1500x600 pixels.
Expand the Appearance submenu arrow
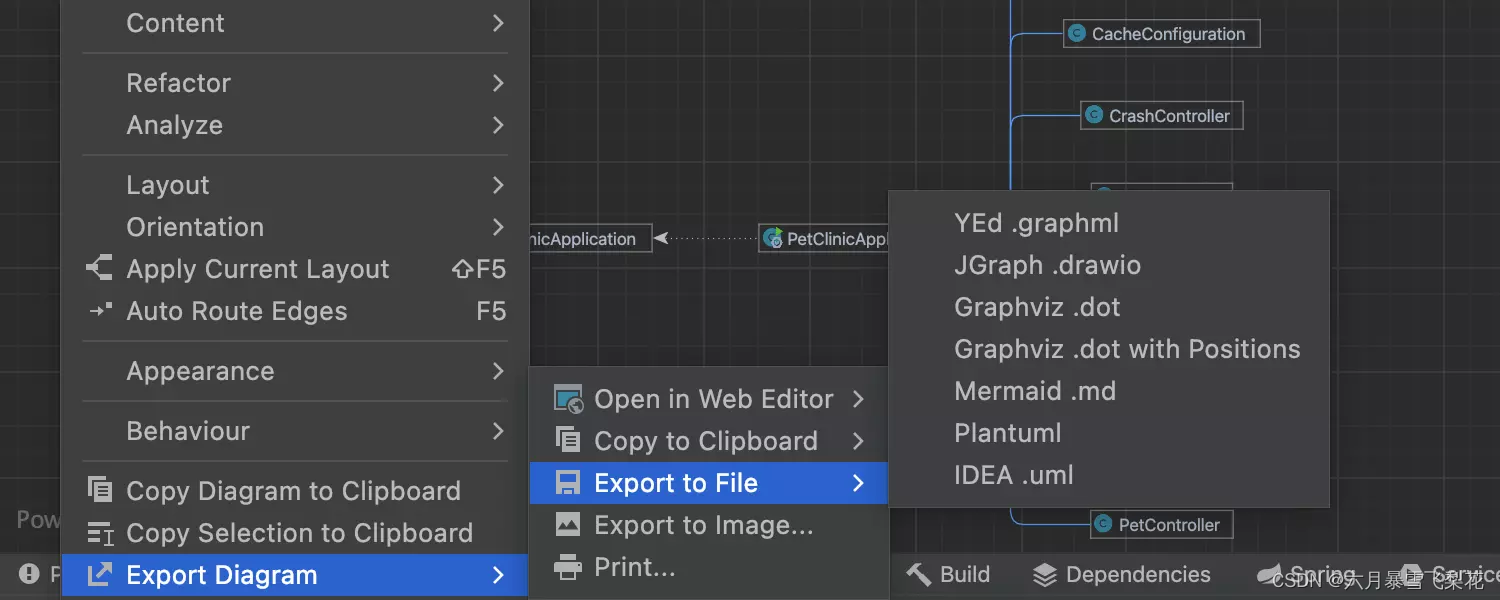tap(498, 371)
